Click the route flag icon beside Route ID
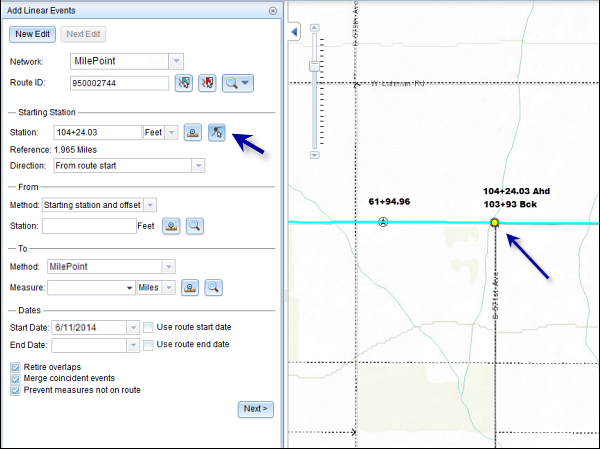The image size is (600, 449). point(208,83)
